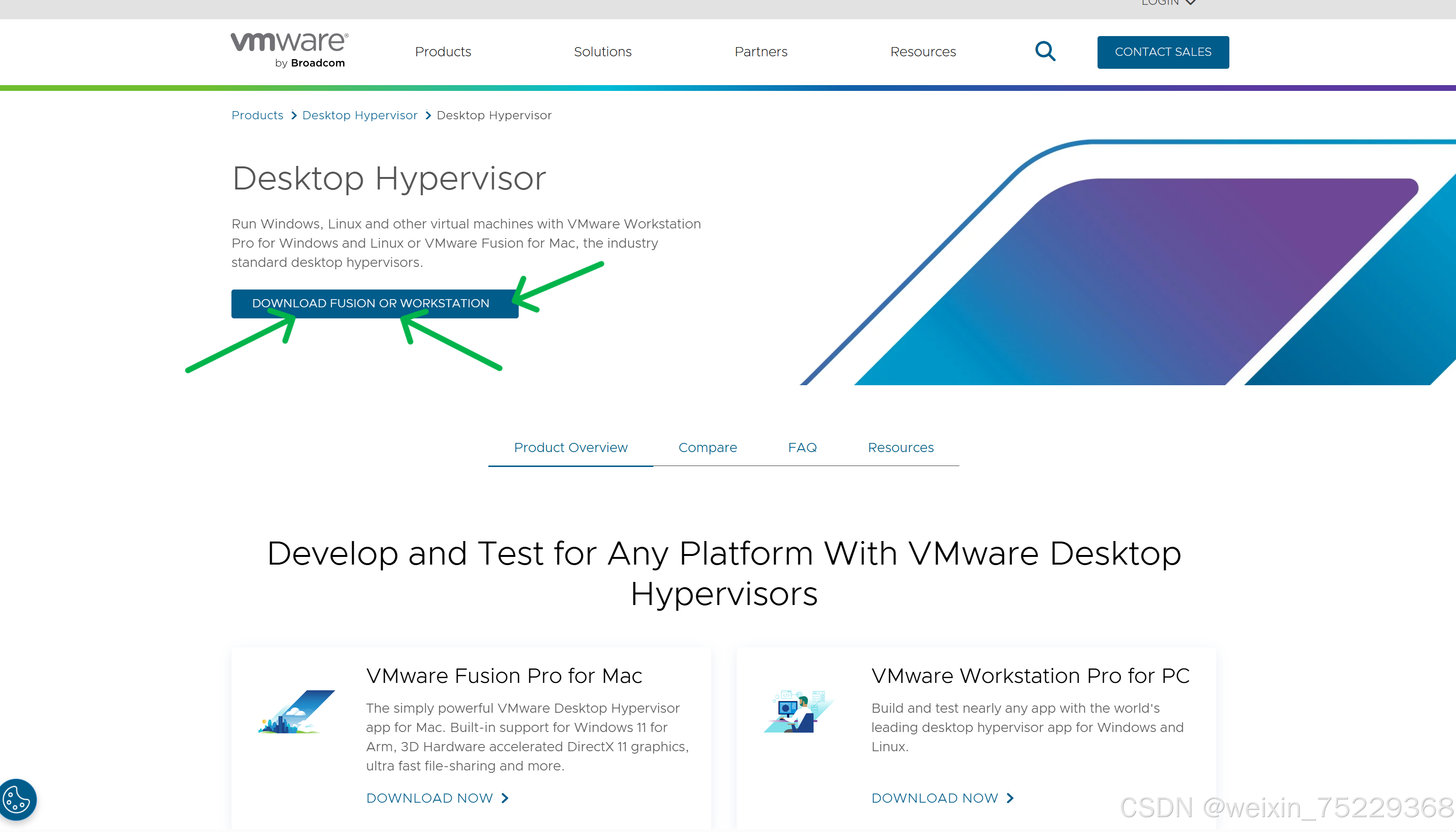Open the Solutions navigation menu

(602, 52)
